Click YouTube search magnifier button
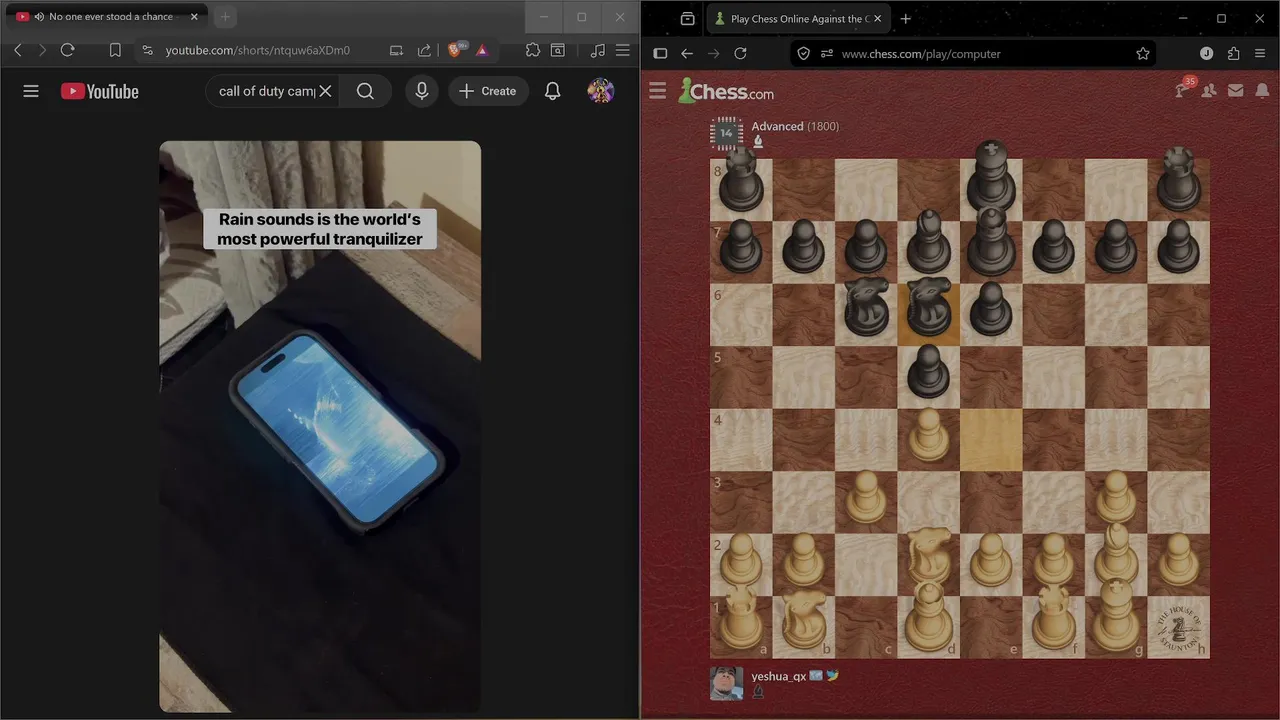Image resolution: width=1280 pixels, height=720 pixels. tap(365, 91)
